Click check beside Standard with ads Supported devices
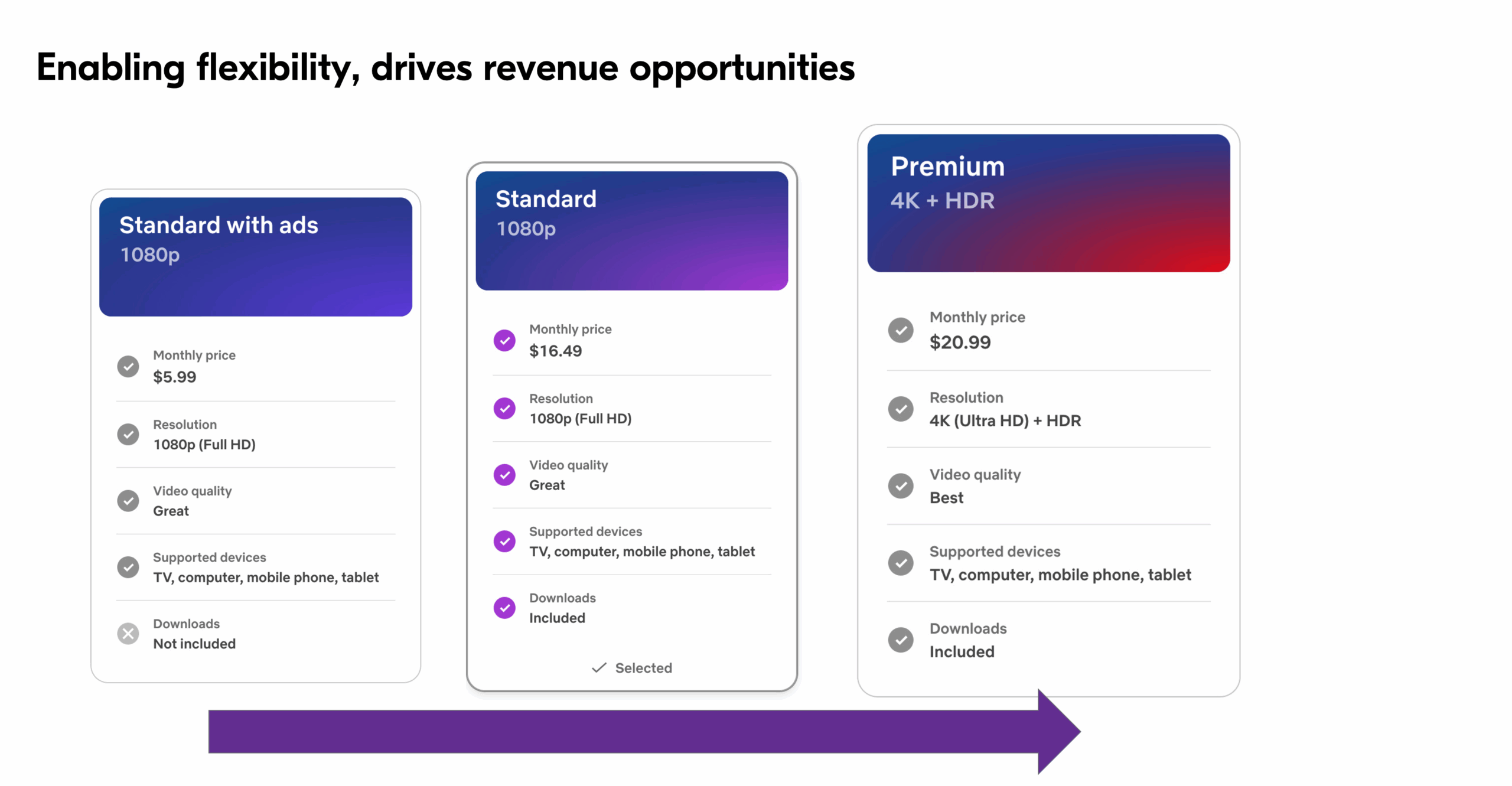Screen dimensions: 1512x786 pos(128,567)
